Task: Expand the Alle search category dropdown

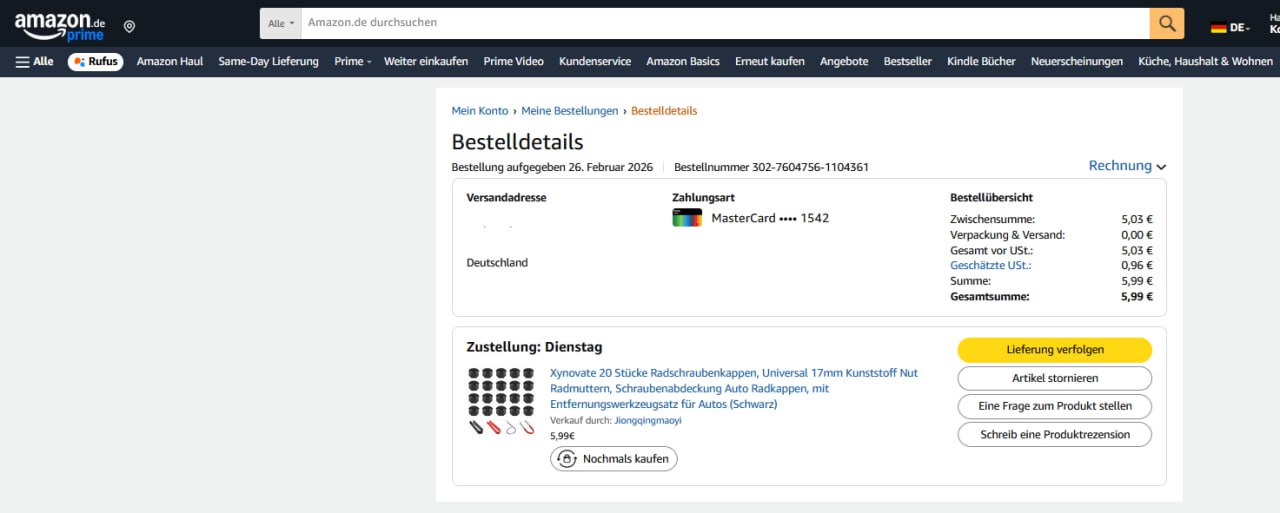Action: click(x=281, y=23)
